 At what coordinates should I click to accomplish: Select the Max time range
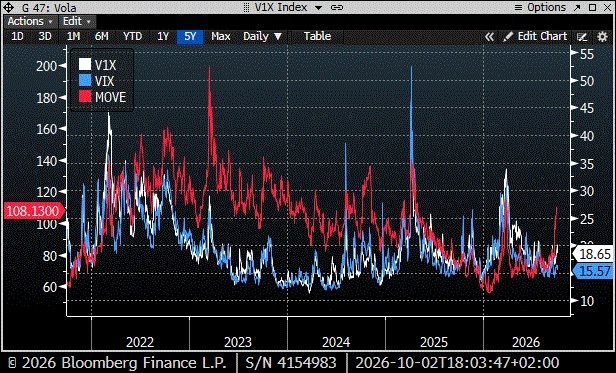tap(220, 37)
